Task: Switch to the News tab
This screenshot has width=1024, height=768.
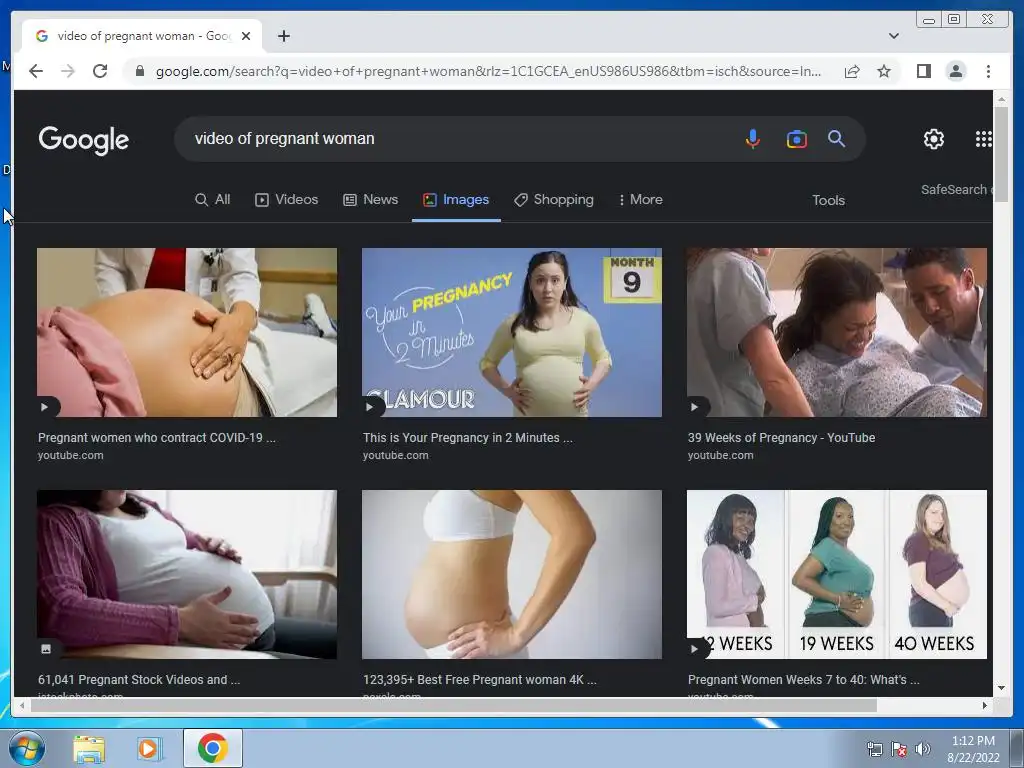Action: (x=371, y=199)
